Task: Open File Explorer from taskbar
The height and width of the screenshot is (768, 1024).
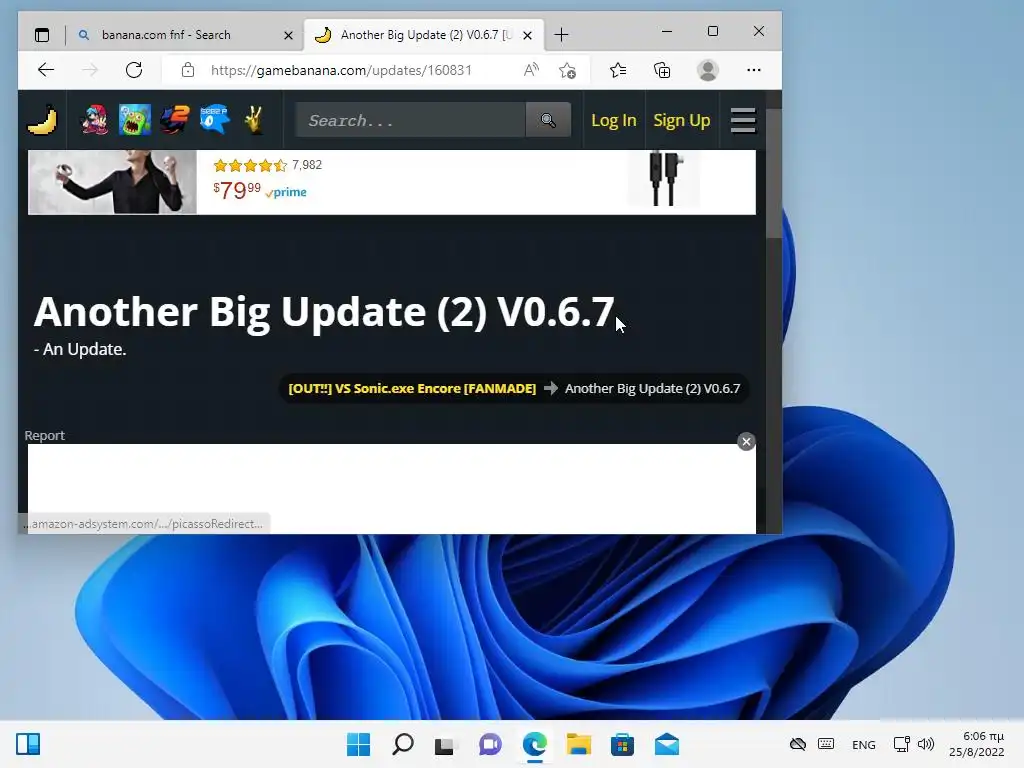Action: (x=578, y=744)
